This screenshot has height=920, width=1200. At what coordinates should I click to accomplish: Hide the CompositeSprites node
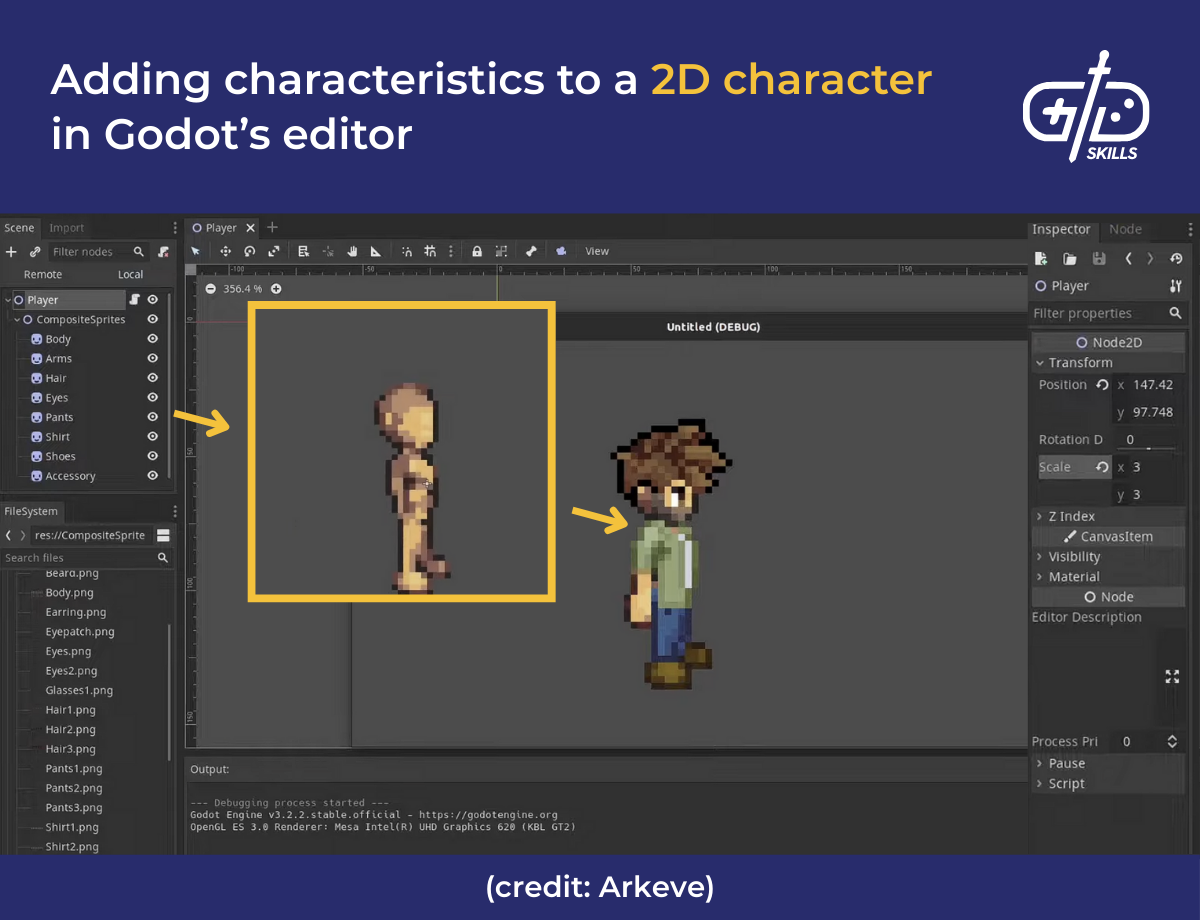[151, 319]
